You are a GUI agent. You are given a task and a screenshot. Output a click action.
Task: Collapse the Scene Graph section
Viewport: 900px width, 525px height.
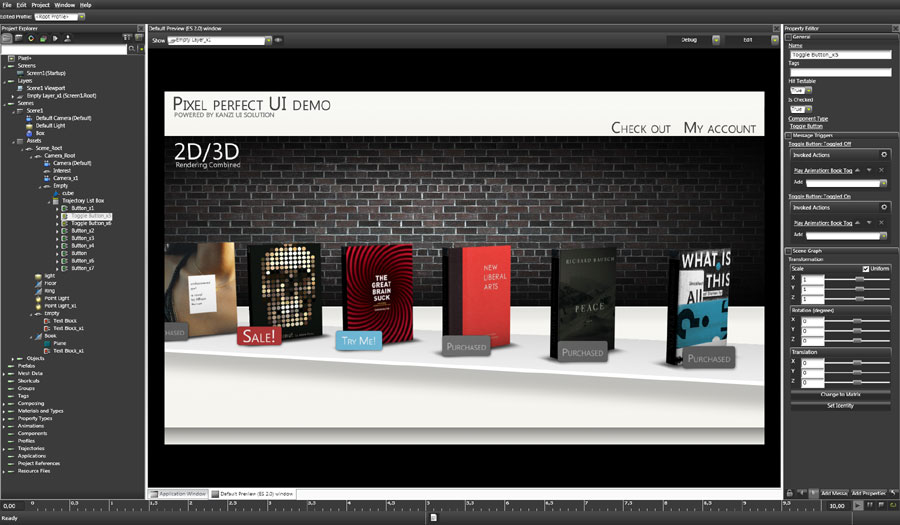click(x=788, y=251)
